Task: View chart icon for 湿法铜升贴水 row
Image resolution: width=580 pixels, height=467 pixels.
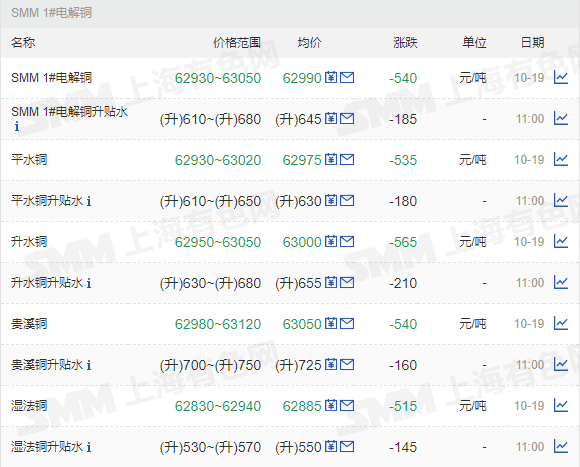Action: (561, 447)
